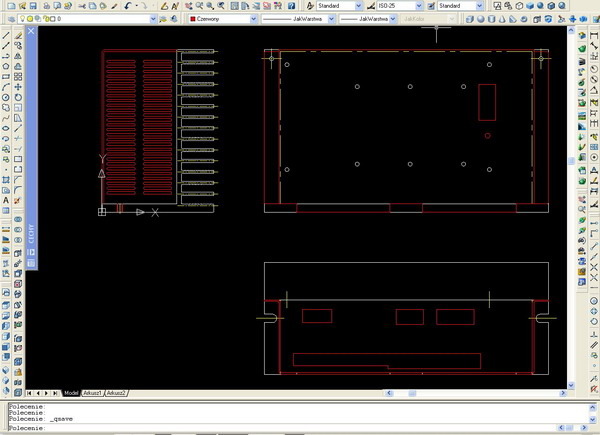Image resolution: width=600 pixels, height=435 pixels.
Task: Select the Rotate modify tool
Action: point(18,98)
